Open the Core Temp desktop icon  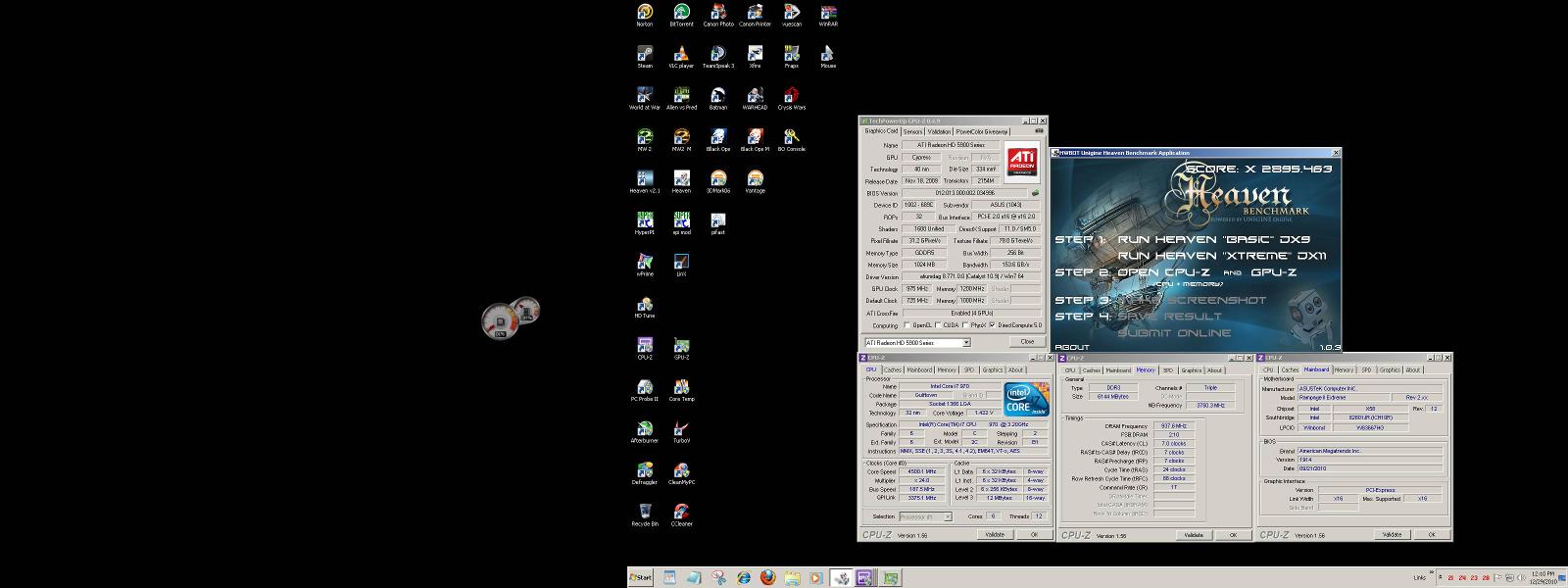coord(681,390)
